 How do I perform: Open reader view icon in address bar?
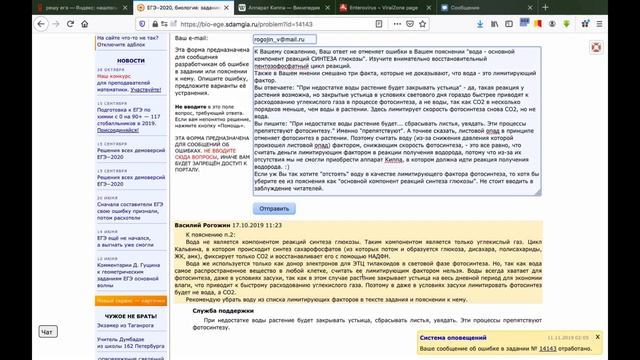coord(379,24)
